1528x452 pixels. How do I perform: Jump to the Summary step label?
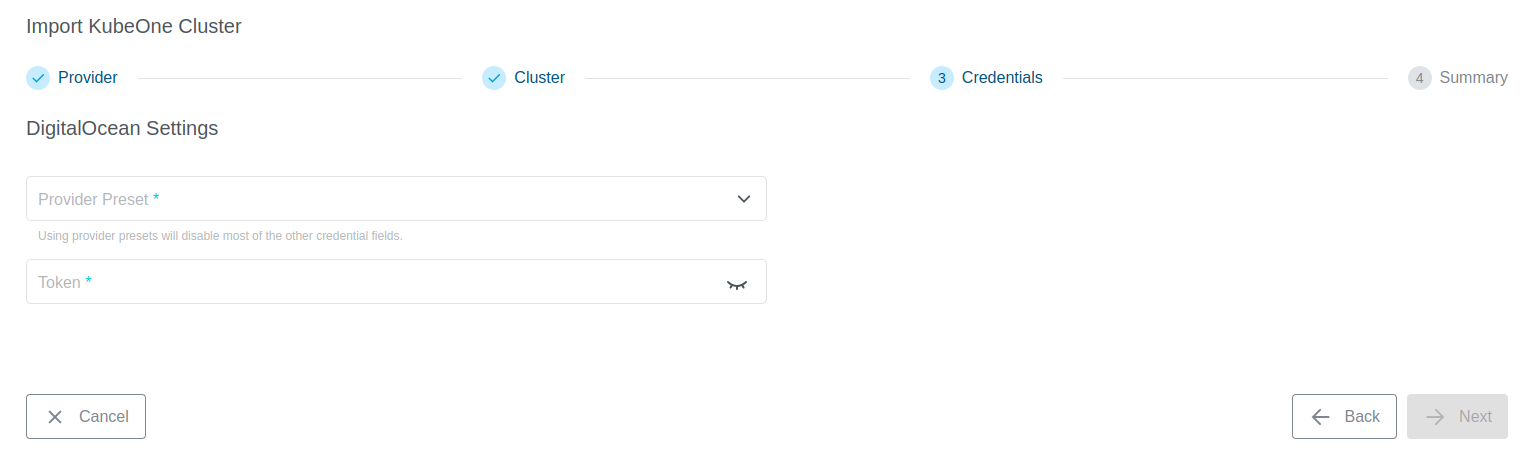point(1473,78)
